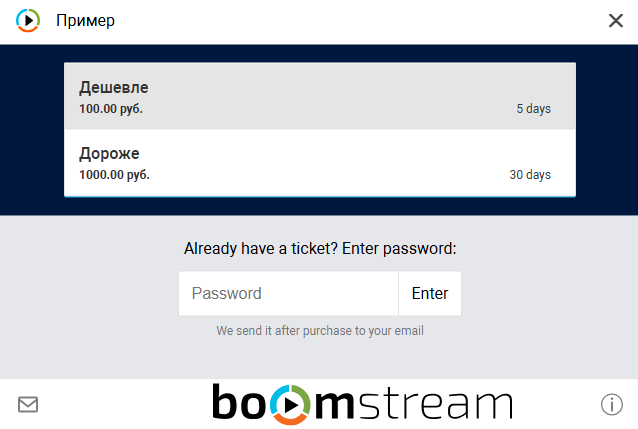Click the Enter button next to Password
Image resolution: width=638 pixels, height=429 pixels.
[x=430, y=293]
